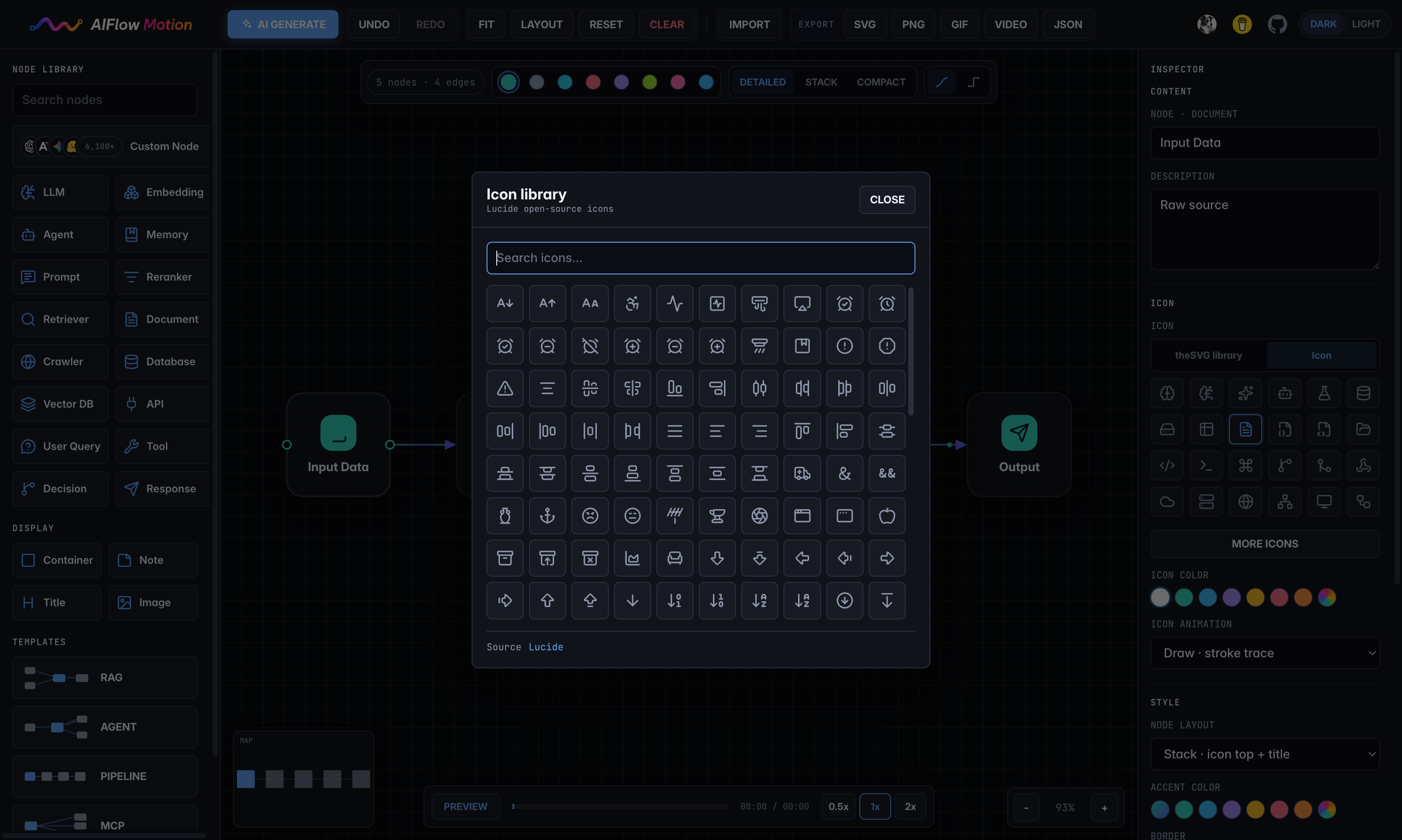This screenshot has width=1402, height=840.
Task: Zoom in with the plus button
Action: coord(1104,808)
